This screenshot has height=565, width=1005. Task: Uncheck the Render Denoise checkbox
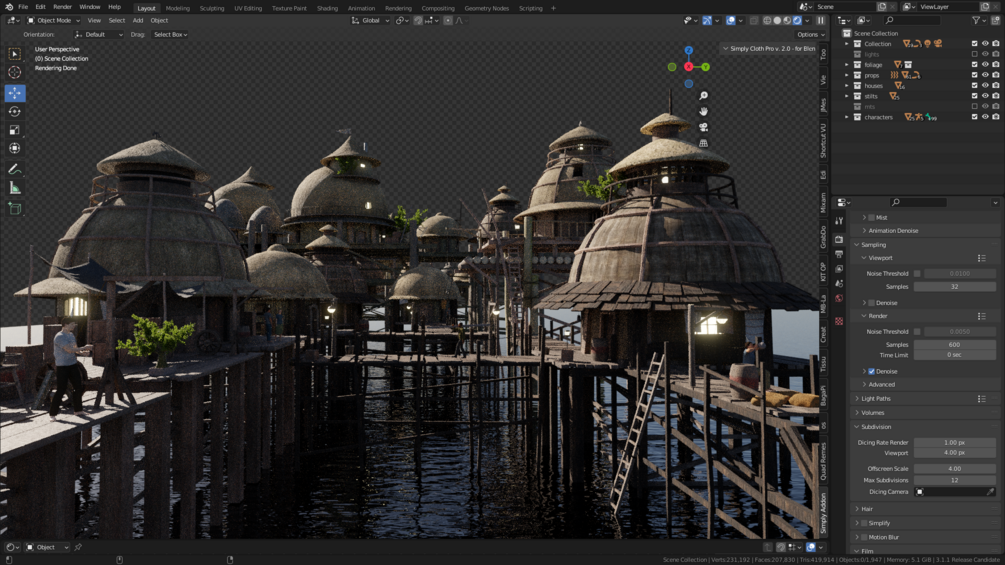[872, 372]
